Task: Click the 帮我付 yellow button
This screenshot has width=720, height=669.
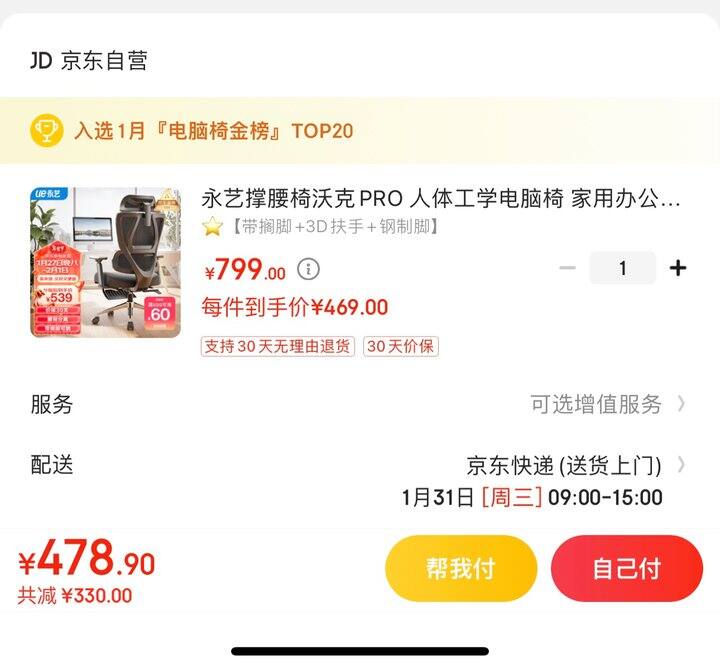Action: pyautogui.click(x=461, y=568)
